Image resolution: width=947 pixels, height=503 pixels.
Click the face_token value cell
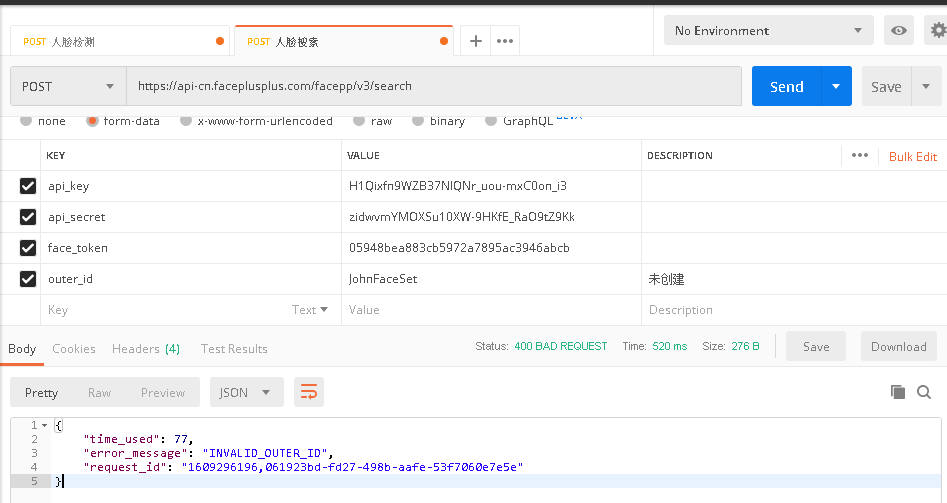click(x=491, y=248)
